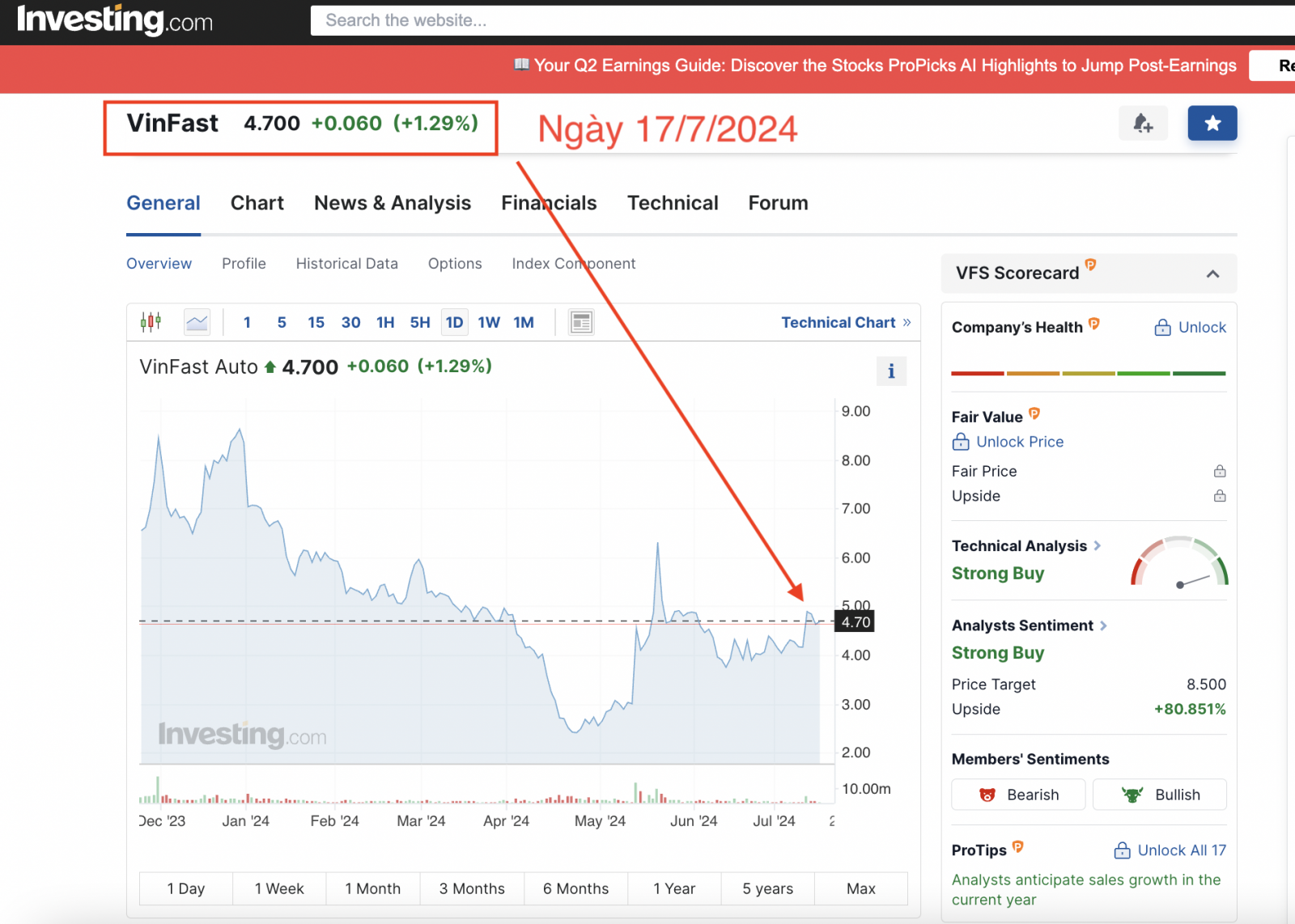Vote Bearish in Members' Sentiments
This screenshot has width=1295, height=924.
point(1018,795)
